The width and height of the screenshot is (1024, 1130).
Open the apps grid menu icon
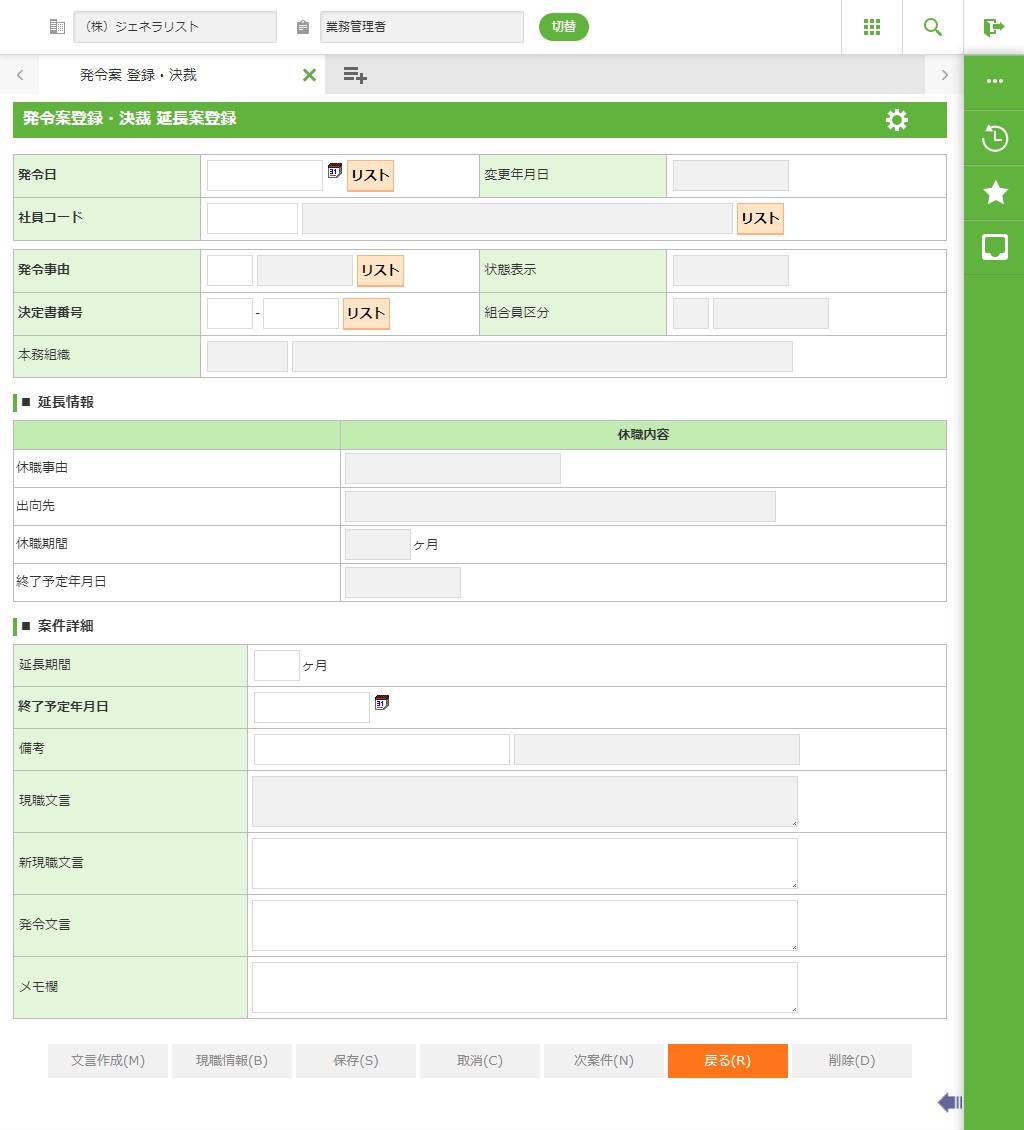tap(871, 27)
